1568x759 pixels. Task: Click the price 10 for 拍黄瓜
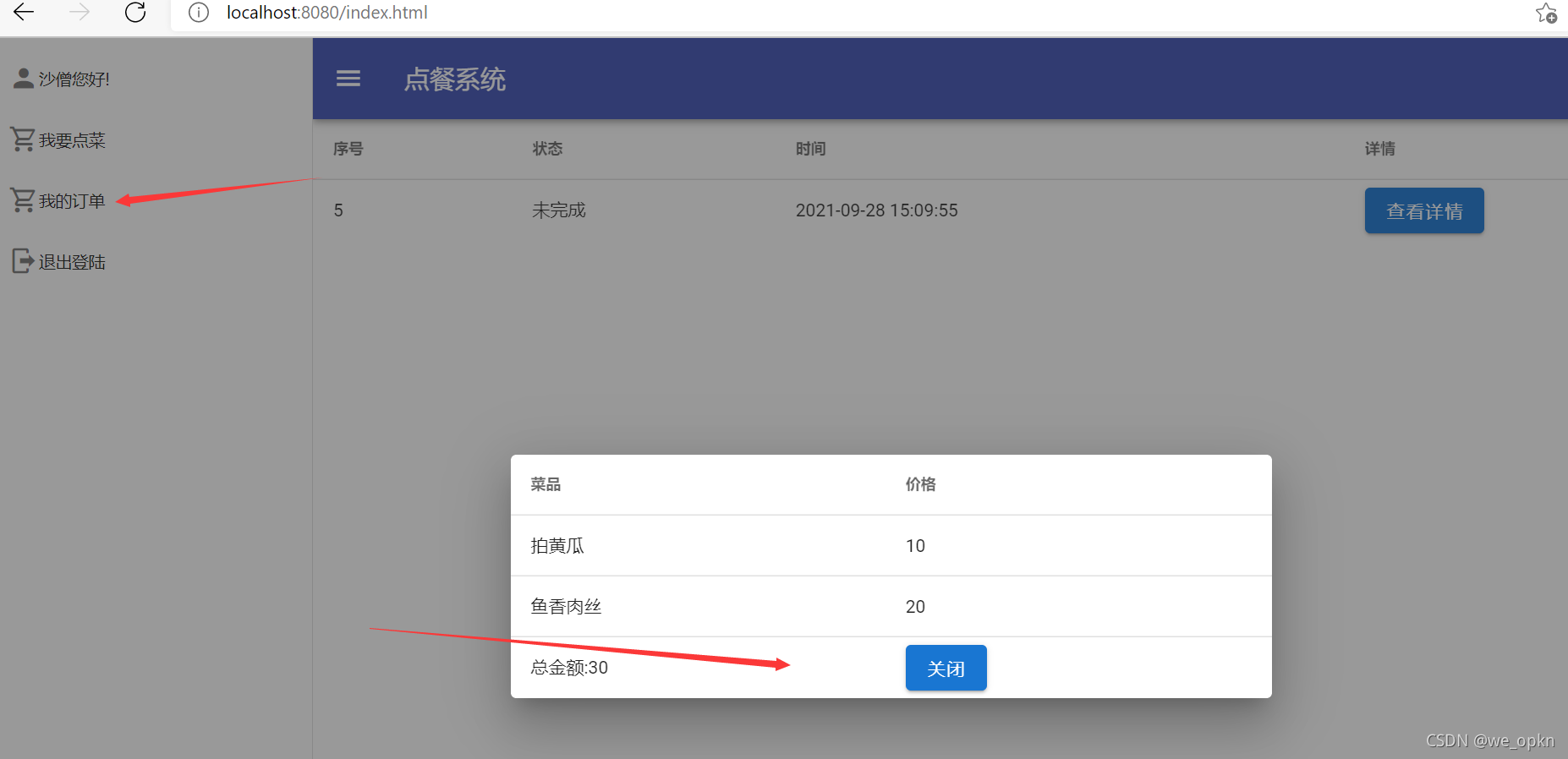pos(915,546)
